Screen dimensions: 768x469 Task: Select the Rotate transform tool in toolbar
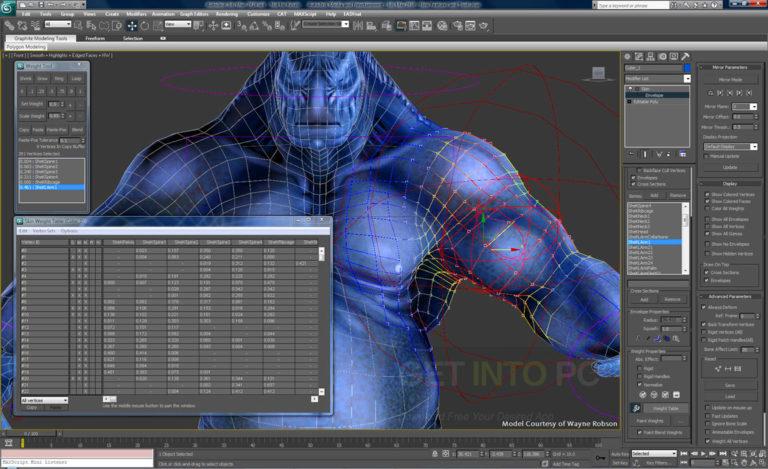tap(144, 25)
